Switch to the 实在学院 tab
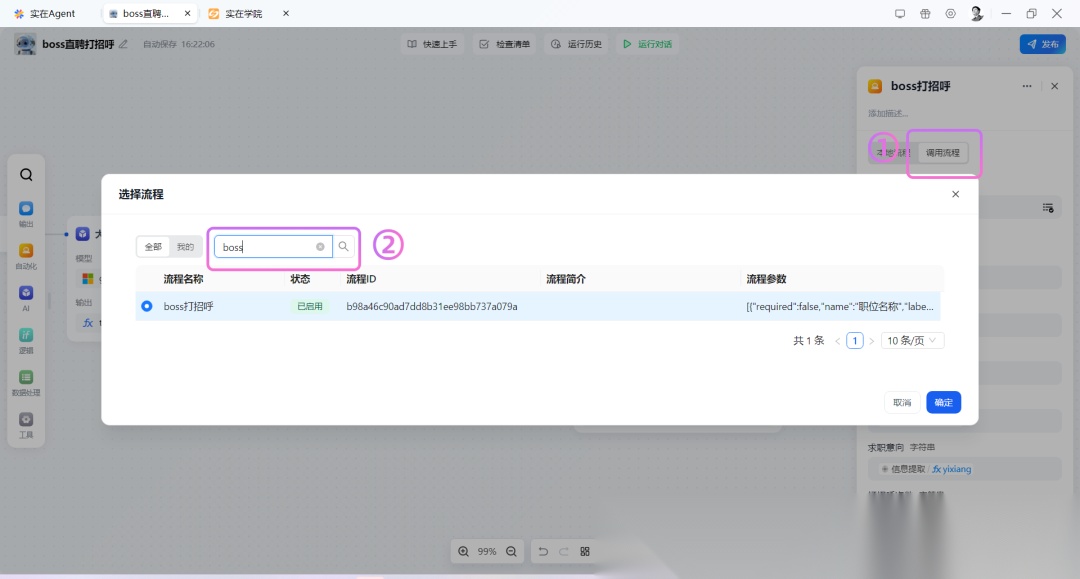 237,14
